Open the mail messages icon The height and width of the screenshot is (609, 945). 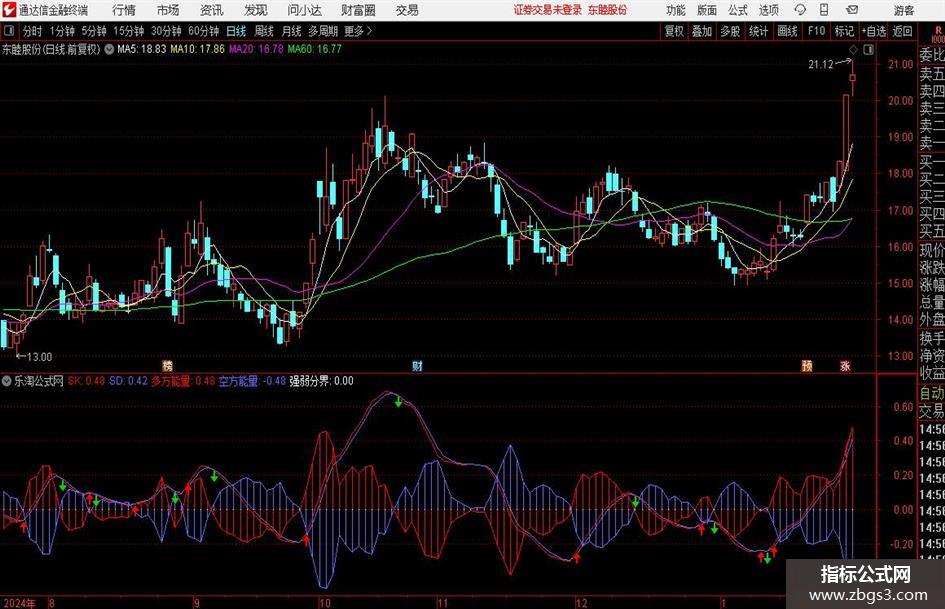[x=852, y=10]
